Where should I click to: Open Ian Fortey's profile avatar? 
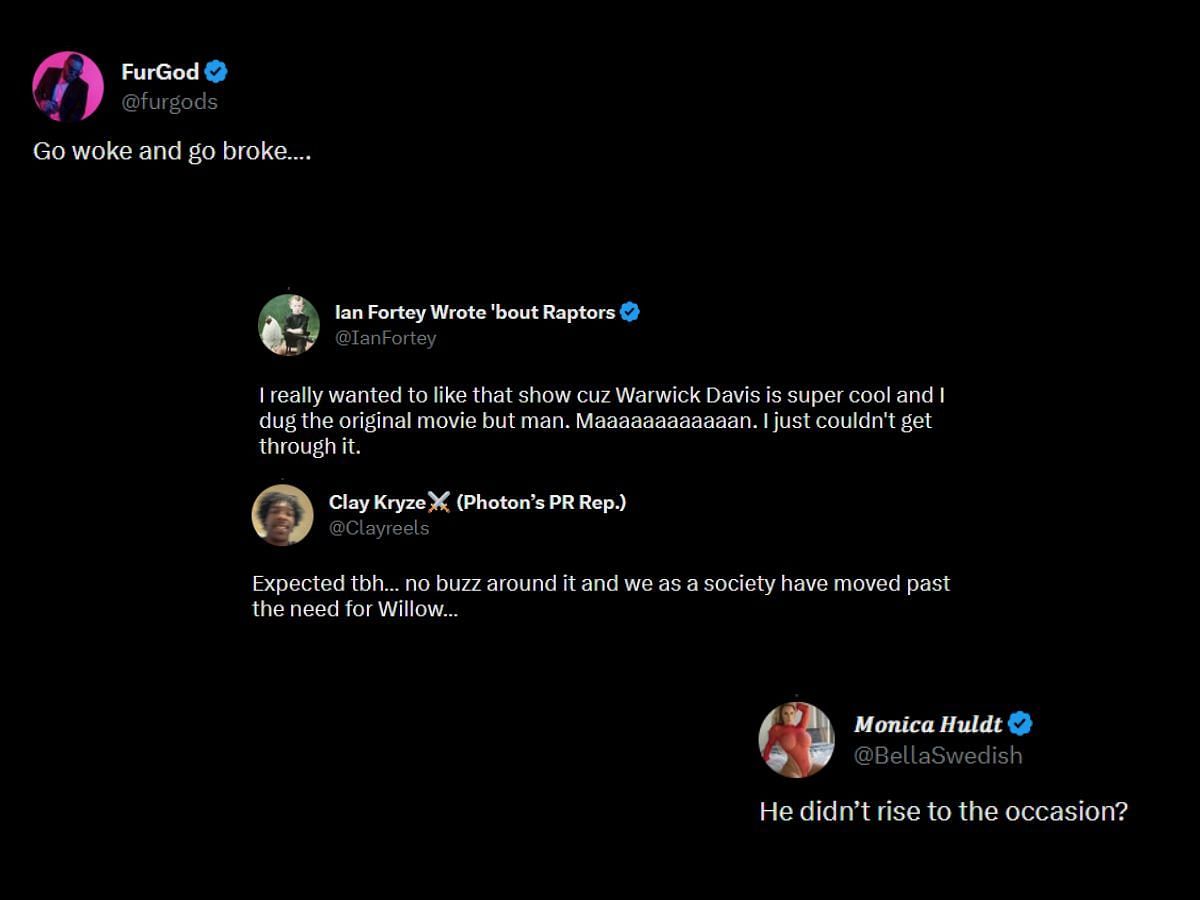289,325
